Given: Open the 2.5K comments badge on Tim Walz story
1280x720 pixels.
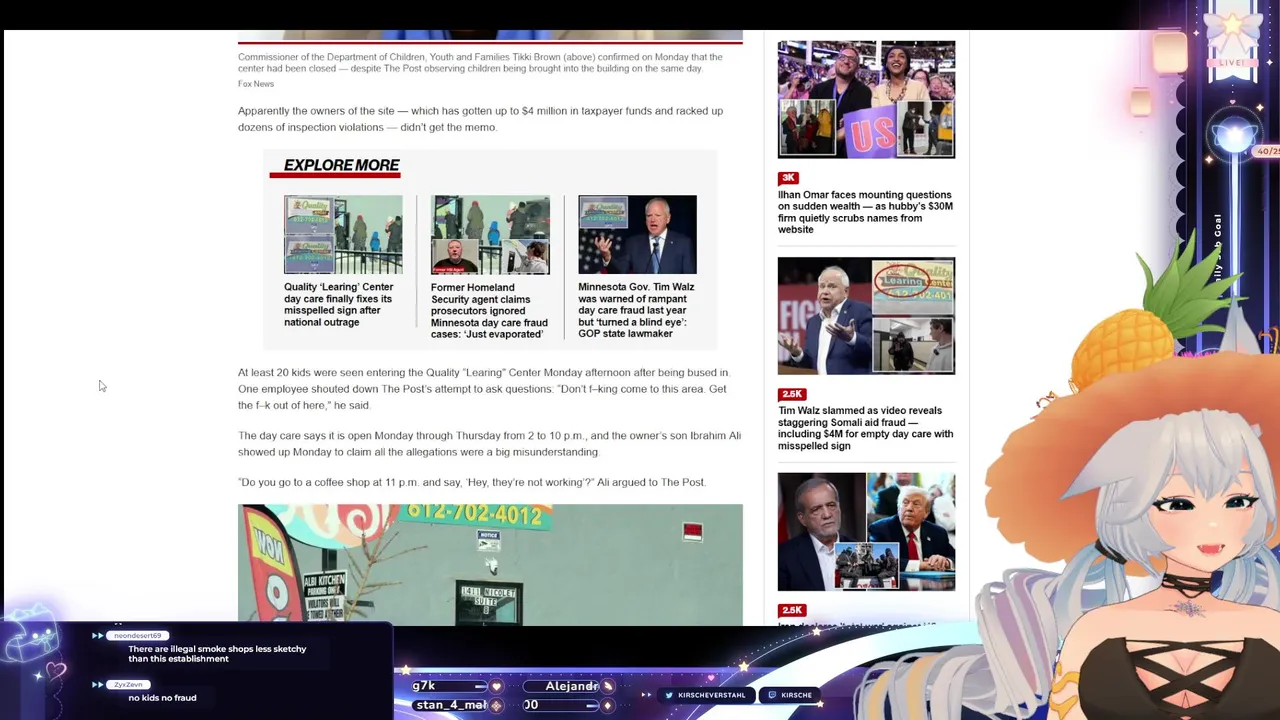Looking at the screenshot, I should (792, 394).
